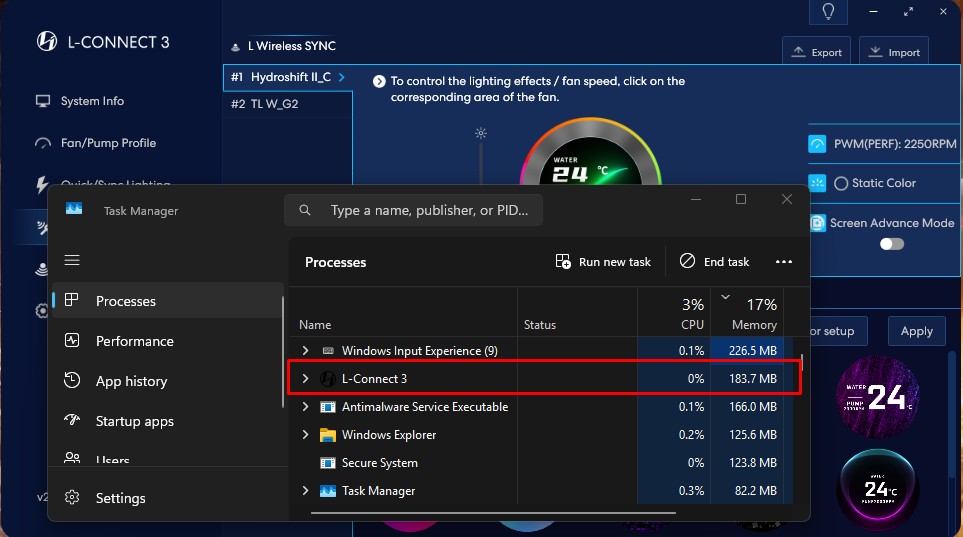Screen dimensions: 963x537
Task: Click the 183.7 MB memory value
Action: pos(752,379)
